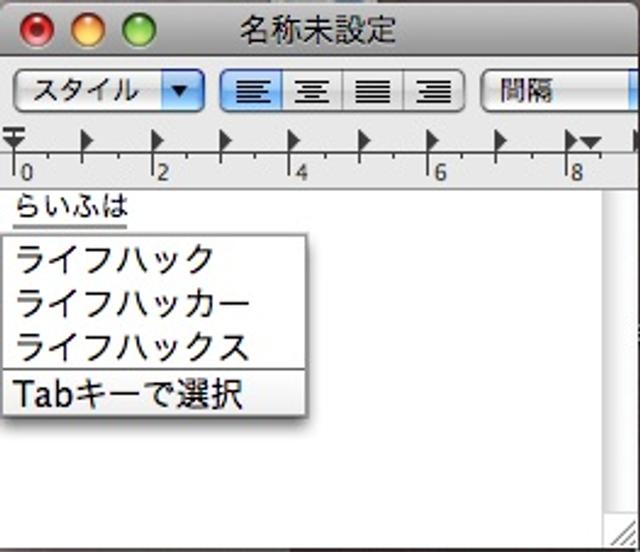Screen dimensions: 640x552
Task: Select left text alignment
Action: click(251, 90)
